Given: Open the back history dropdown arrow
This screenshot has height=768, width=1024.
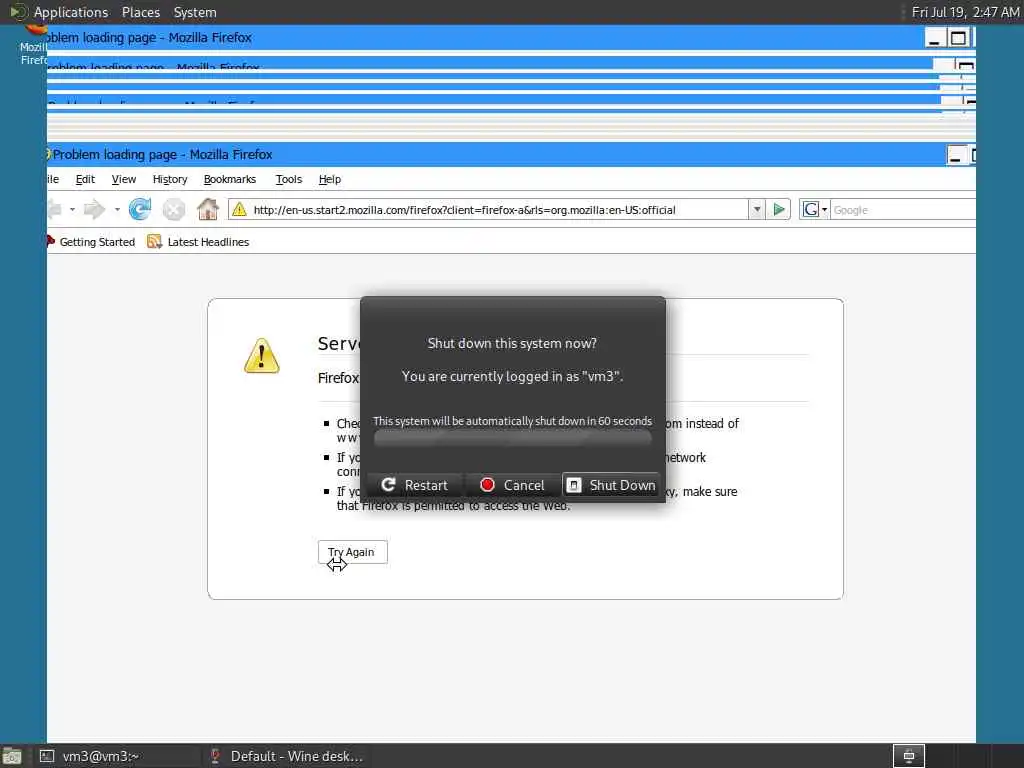Looking at the screenshot, I should [x=72, y=210].
